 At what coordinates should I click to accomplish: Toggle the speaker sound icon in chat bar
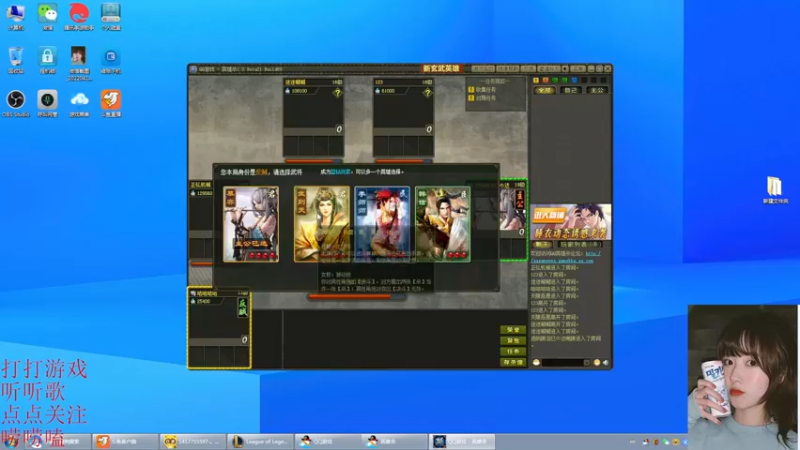coord(606,362)
